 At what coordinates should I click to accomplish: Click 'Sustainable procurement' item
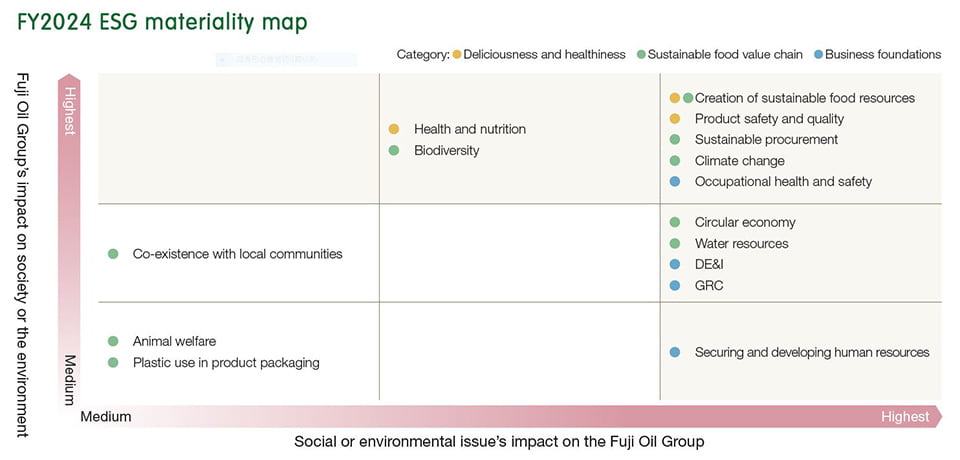(766, 140)
